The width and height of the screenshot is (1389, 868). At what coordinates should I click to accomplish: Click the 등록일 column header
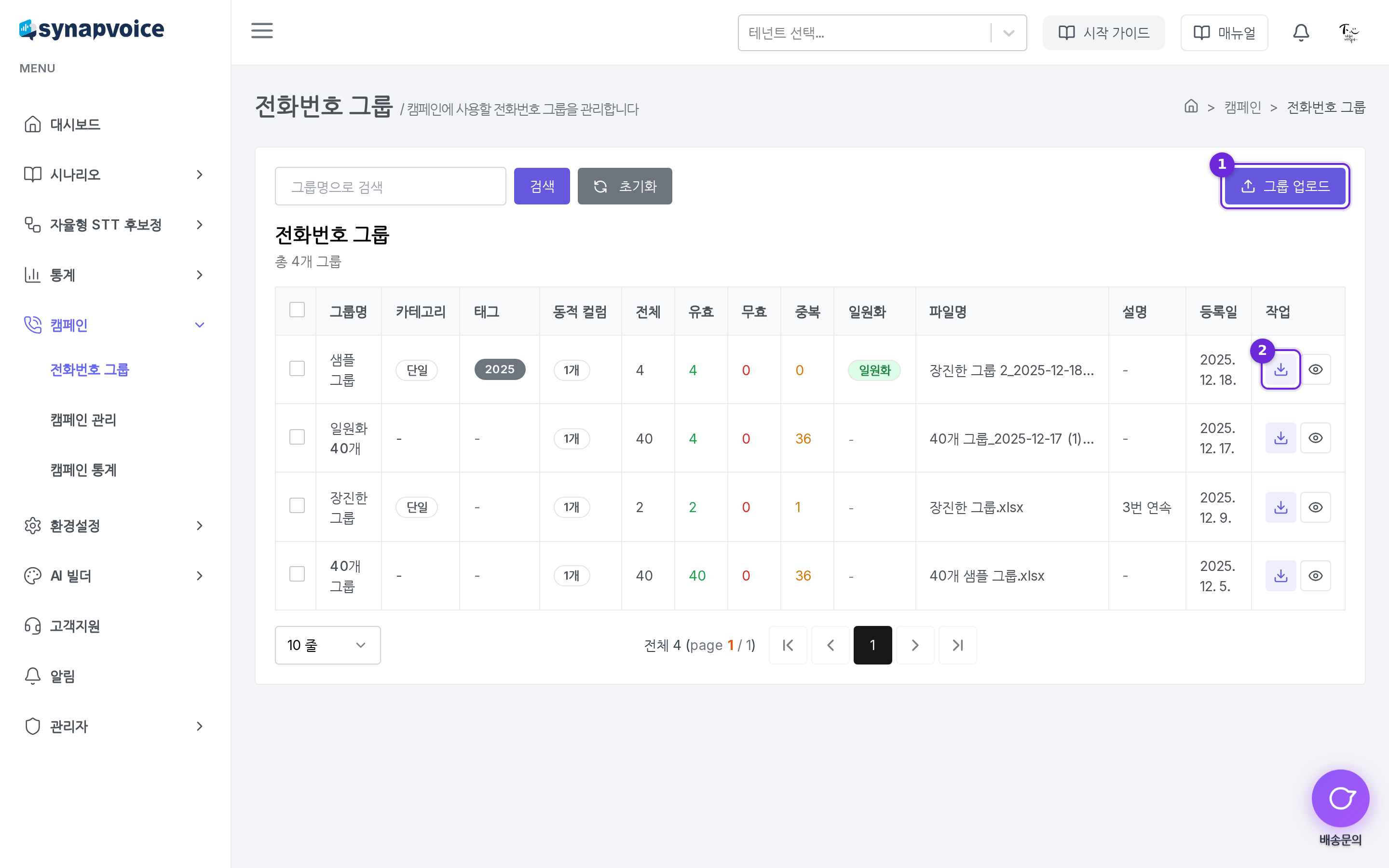(x=1218, y=312)
